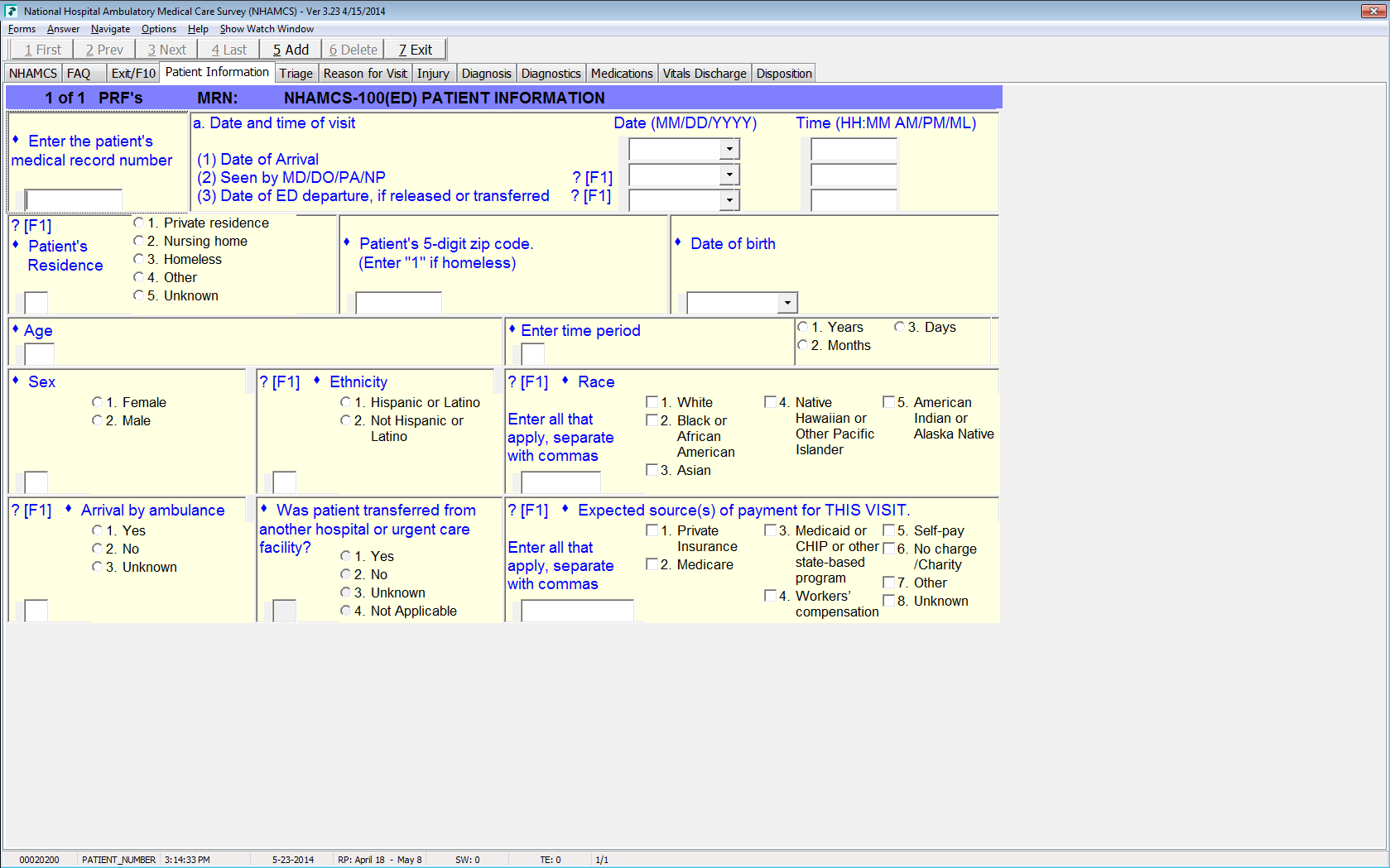Viewport: 1390px width, 868px height.
Task: Click the medical record number field
Action: [x=74, y=200]
